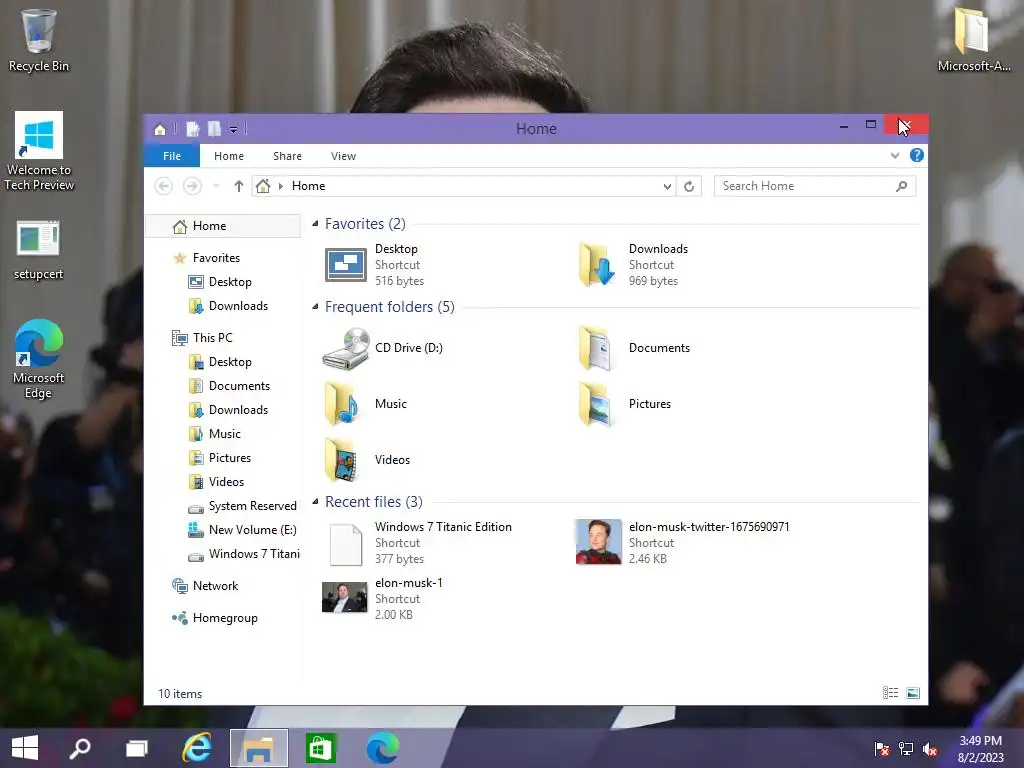The height and width of the screenshot is (768, 1024).
Task: Open Welcome to Tech Preview shortcut
Action: 39,152
